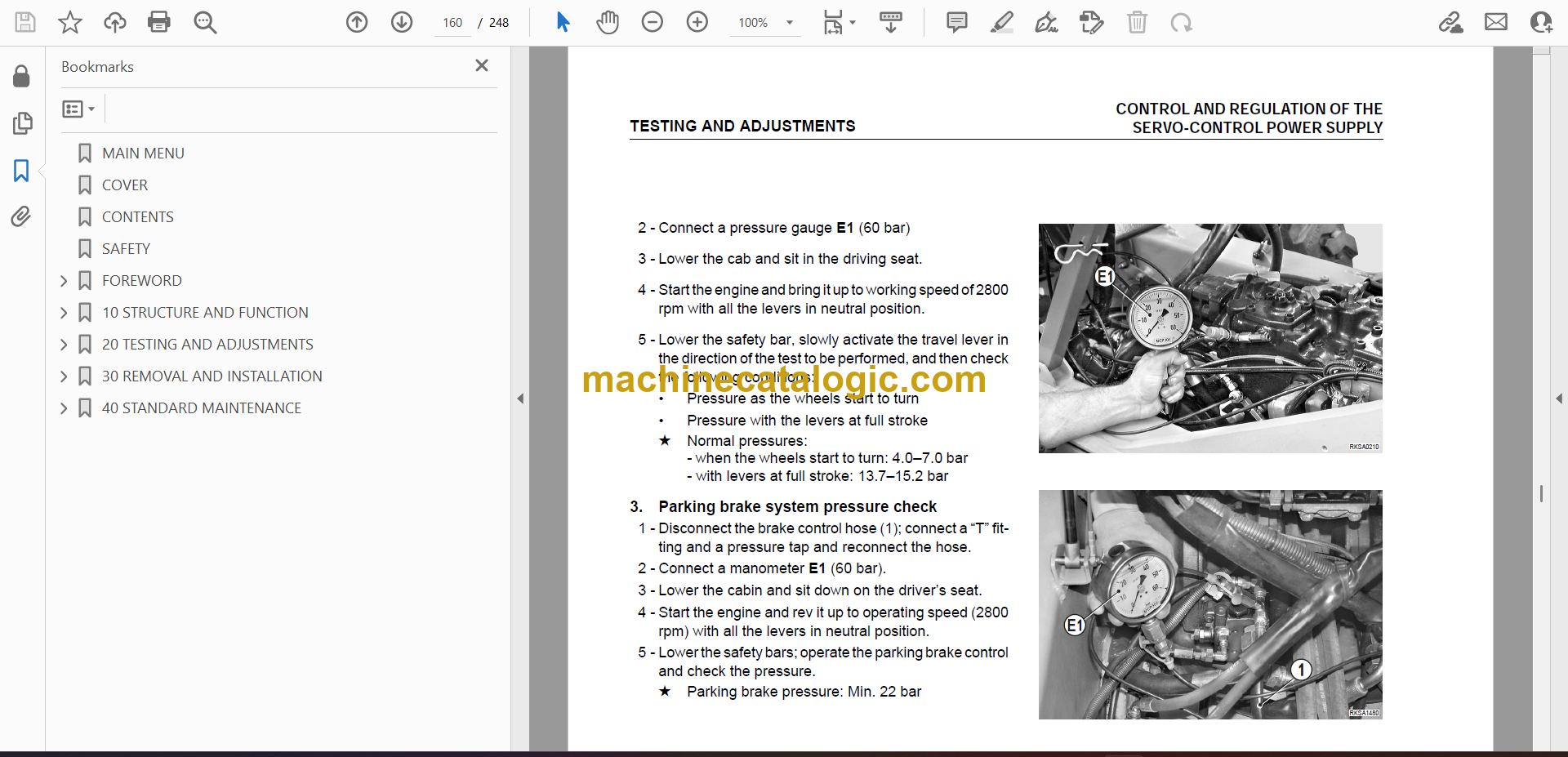Select the FOREWORD bookmark label
1568x757 pixels.
click(142, 280)
